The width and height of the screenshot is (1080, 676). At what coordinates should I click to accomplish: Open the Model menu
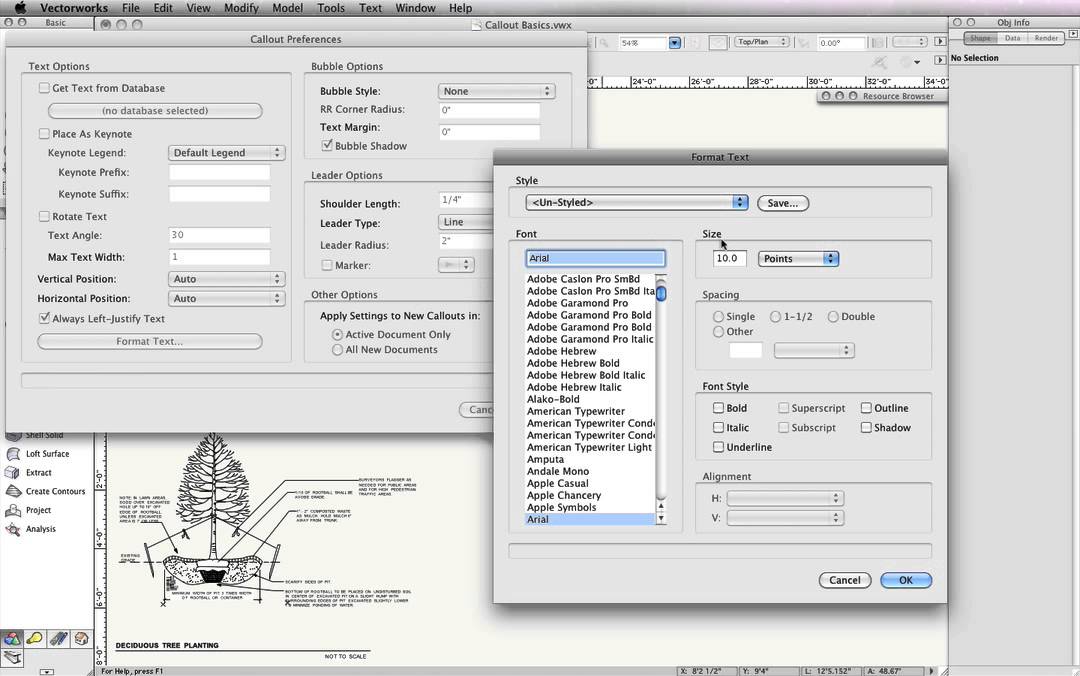[x=287, y=8]
